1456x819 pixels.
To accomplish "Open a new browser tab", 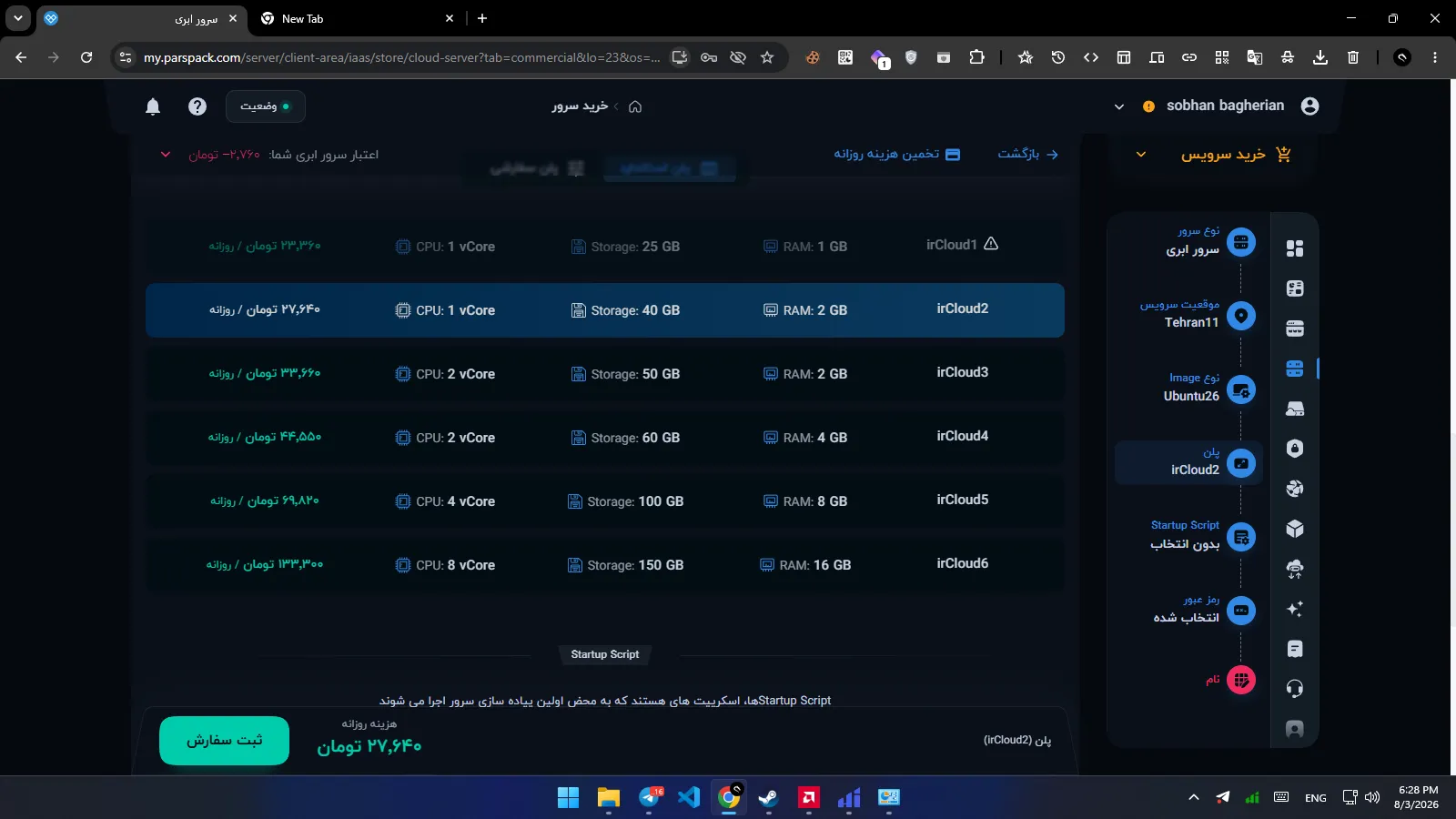I will click(482, 18).
